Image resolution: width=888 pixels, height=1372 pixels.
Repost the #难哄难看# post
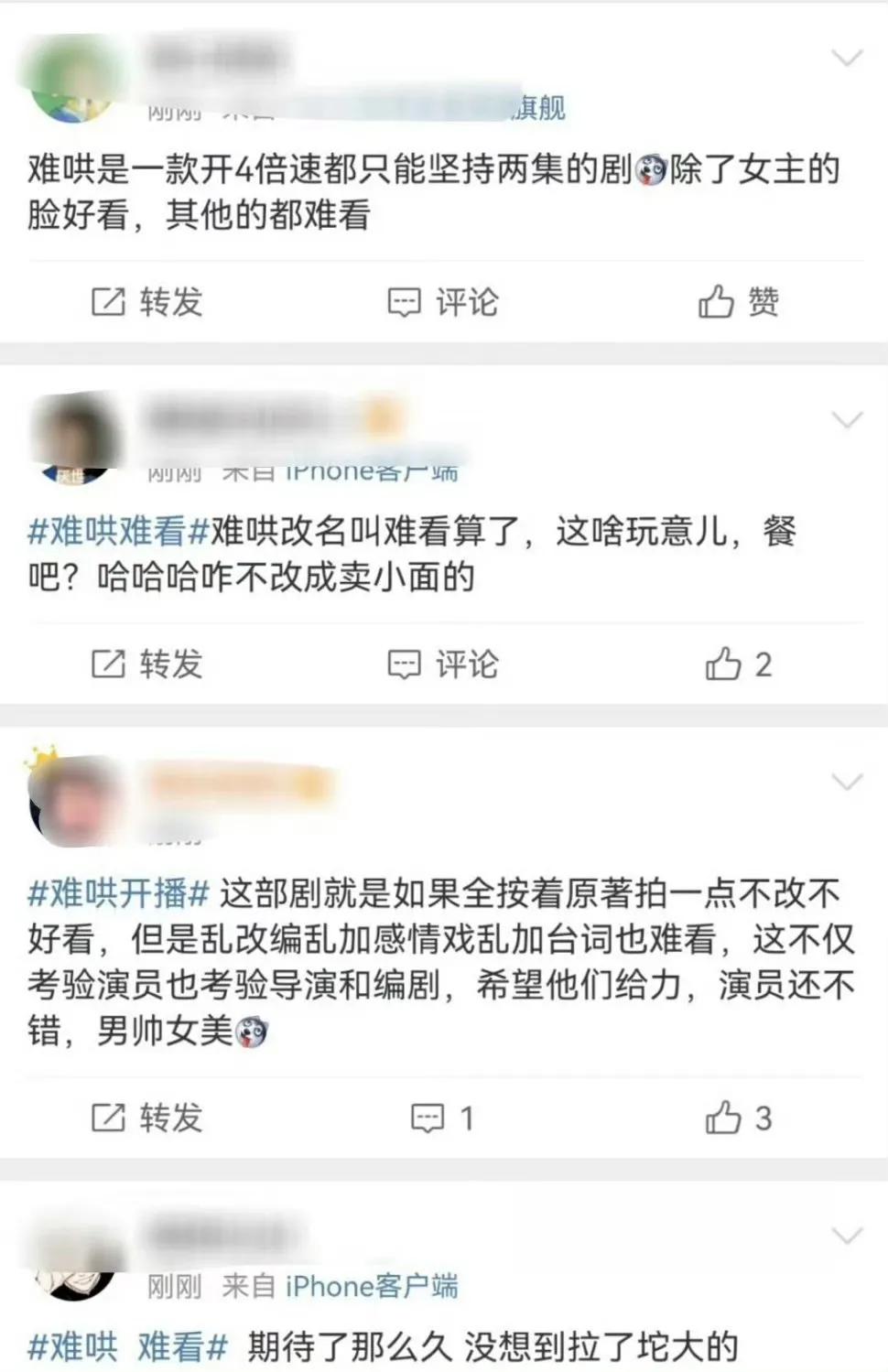pyautogui.click(x=146, y=664)
